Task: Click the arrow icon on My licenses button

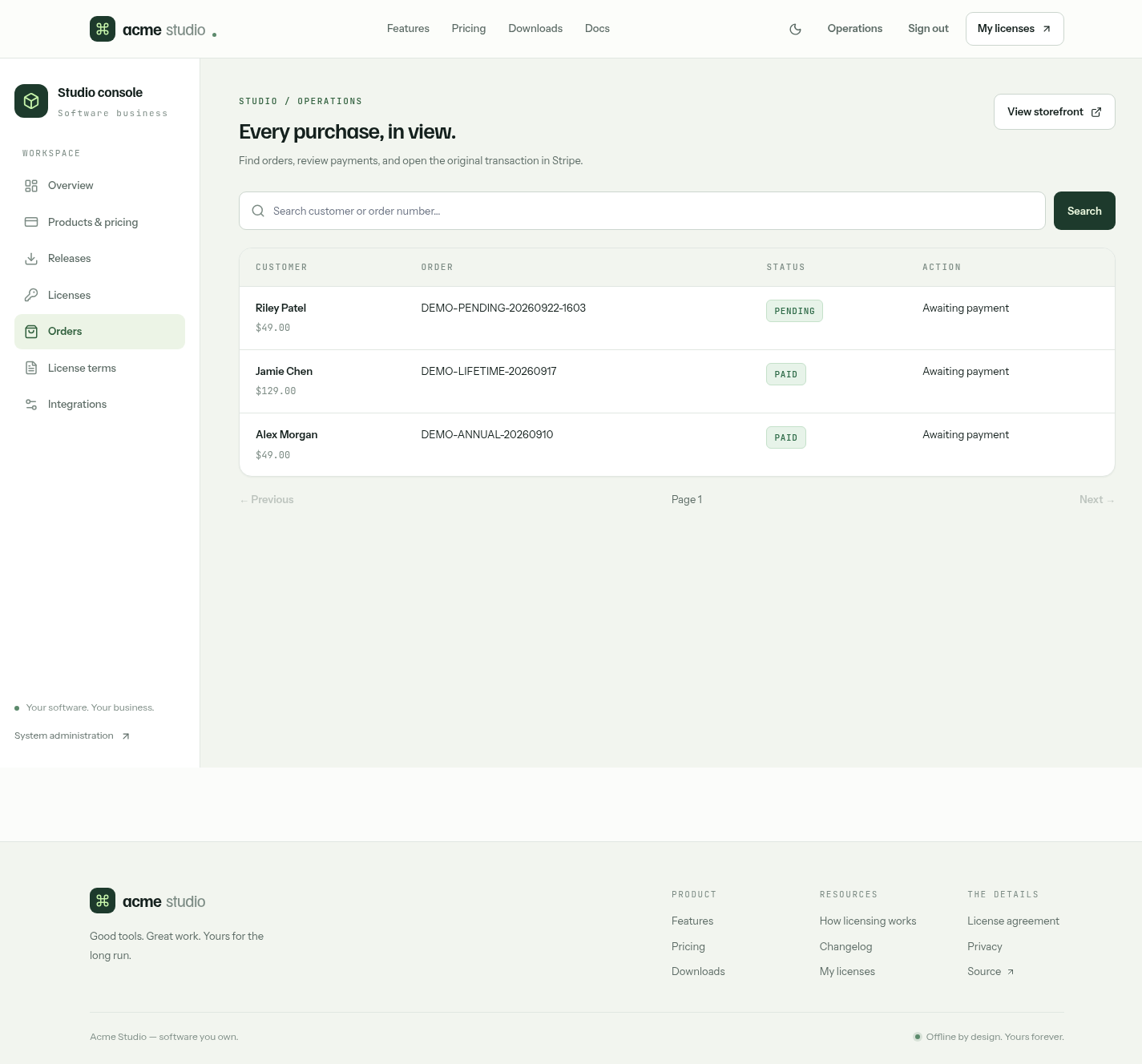Action: coord(1047,29)
